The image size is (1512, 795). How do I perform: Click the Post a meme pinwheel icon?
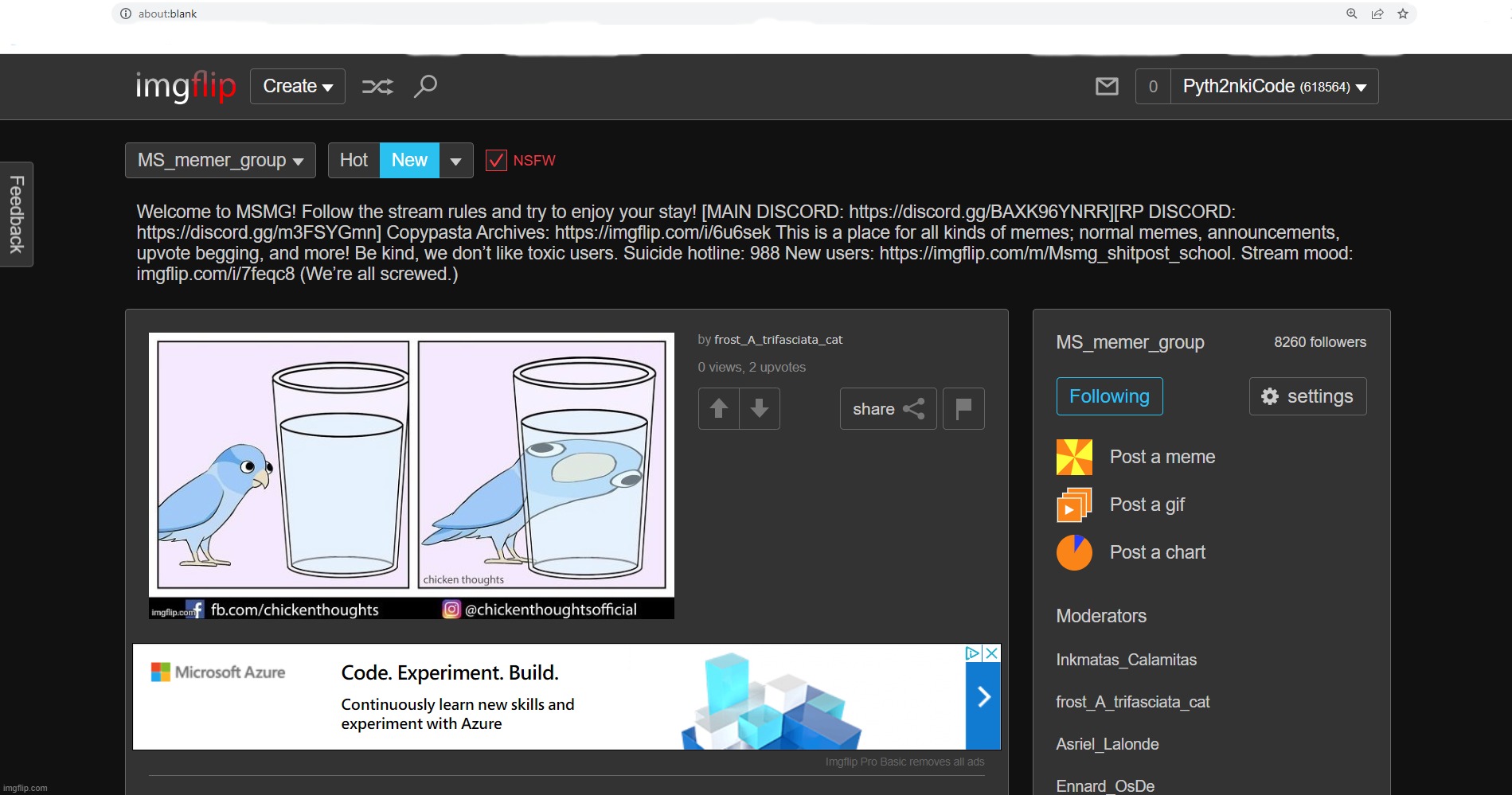[x=1074, y=457]
